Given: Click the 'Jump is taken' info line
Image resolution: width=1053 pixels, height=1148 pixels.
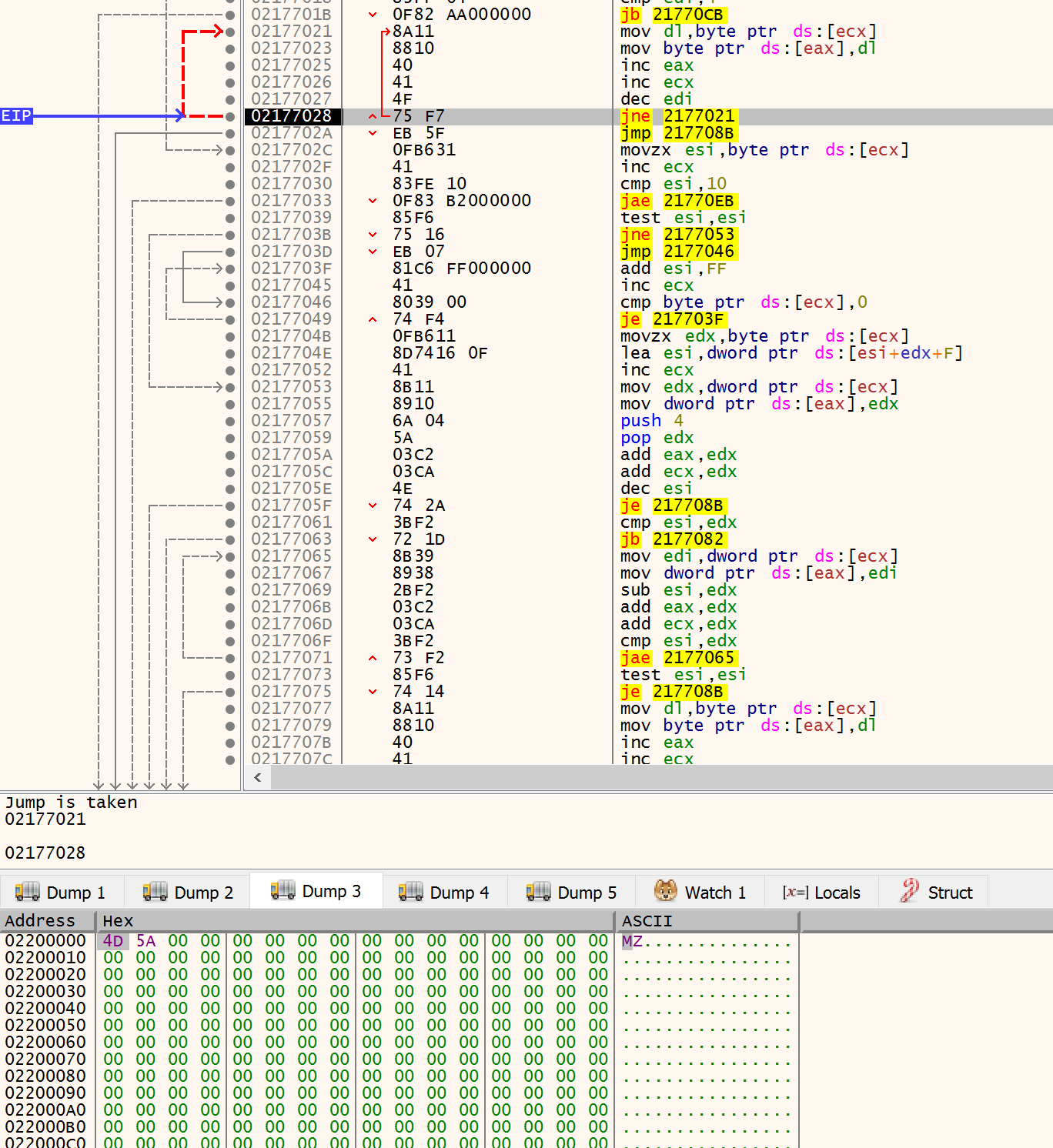Looking at the screenshot, I should point(71,803).
